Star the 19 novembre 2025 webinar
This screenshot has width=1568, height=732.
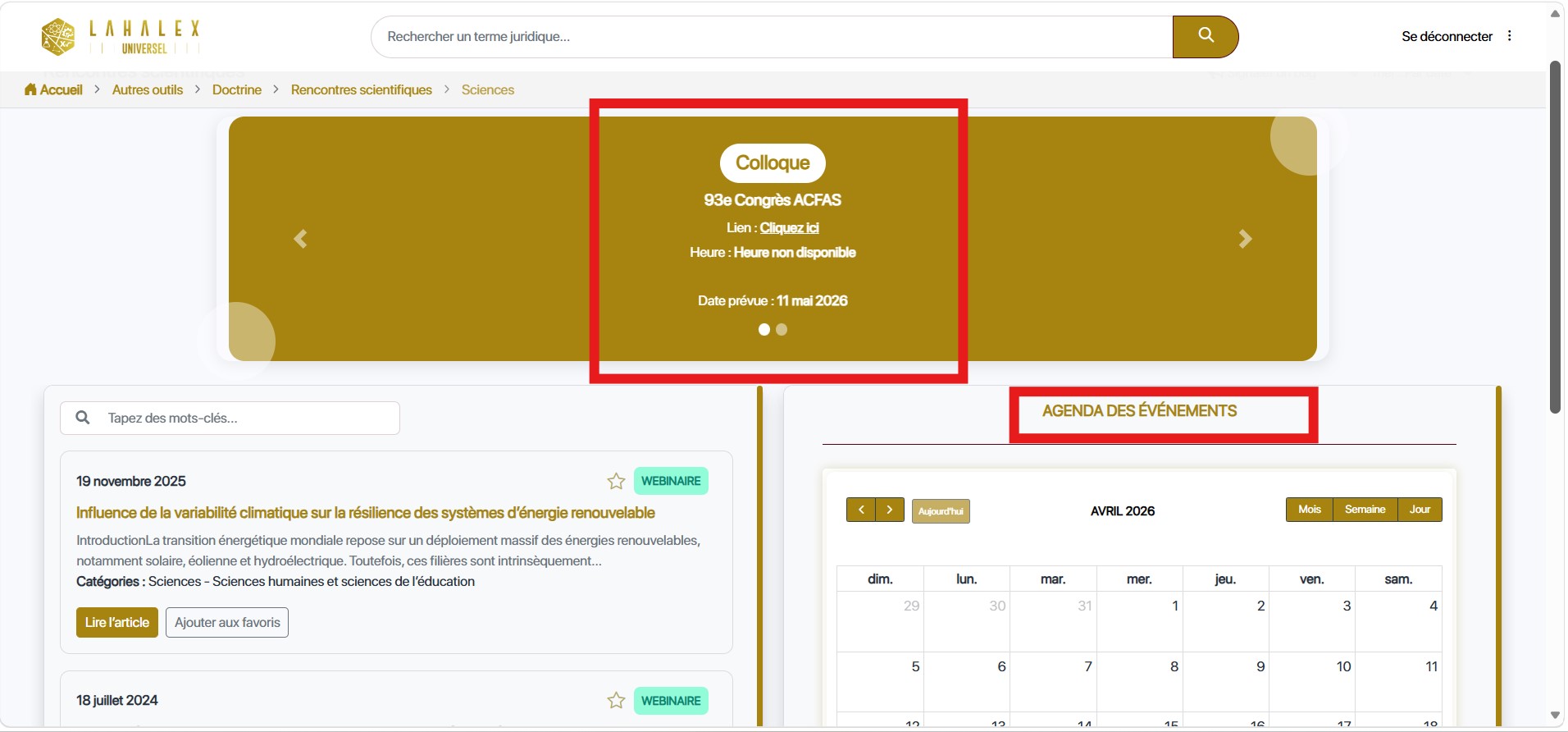(616, 481)
